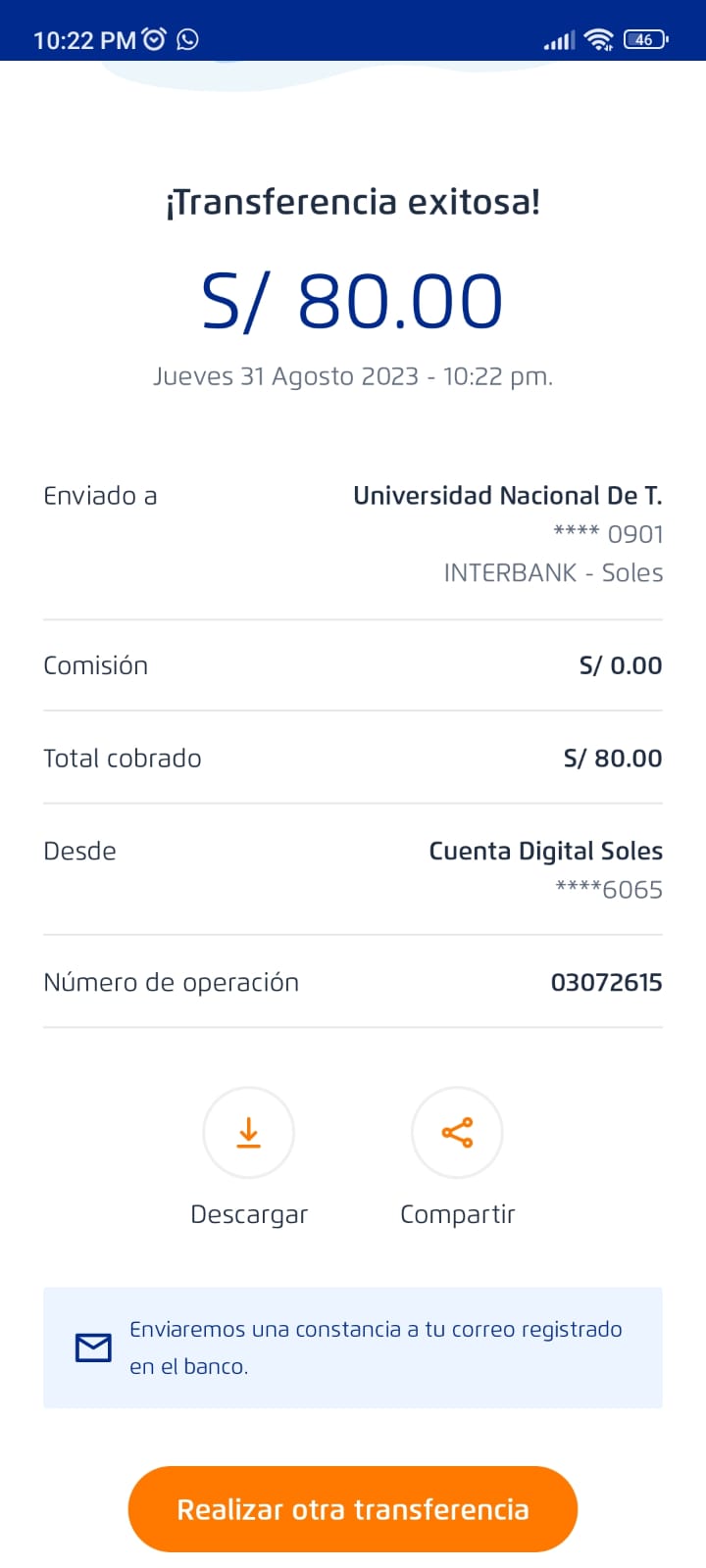Tap the cellular signal bars icon
Image resolution: width=706 pixels, height=1568 pixels.
[x=559, y=40]
